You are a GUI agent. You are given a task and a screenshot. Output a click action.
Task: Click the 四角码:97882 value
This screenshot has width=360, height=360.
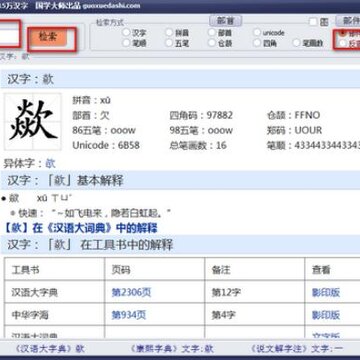tap(201, 115)
